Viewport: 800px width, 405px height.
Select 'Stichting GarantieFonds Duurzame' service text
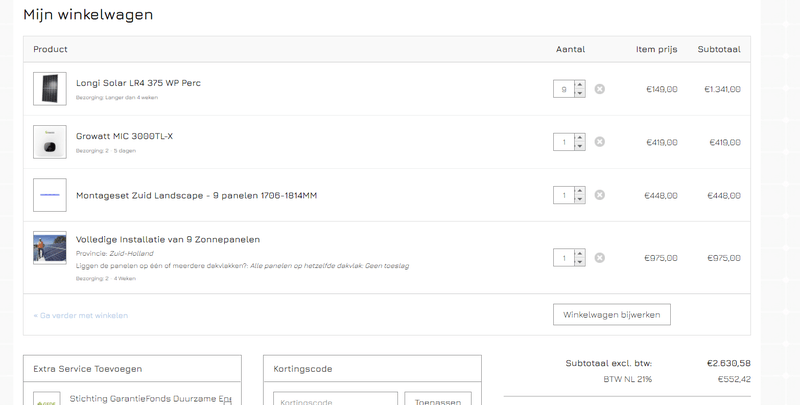click(x=150, y=399)
